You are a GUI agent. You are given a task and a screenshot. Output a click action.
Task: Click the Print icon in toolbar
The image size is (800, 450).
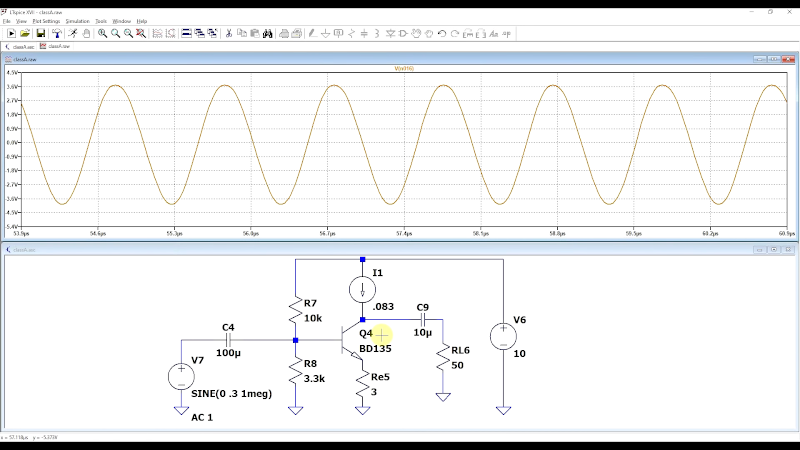(284, 33)
